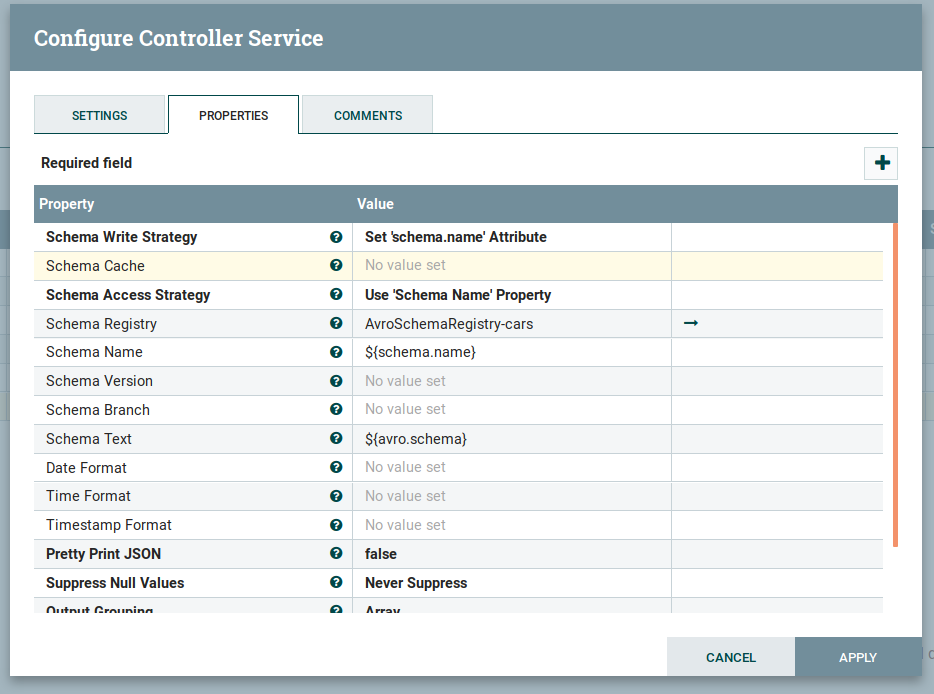Change the Suppress Null Values option
This screenshot has height=694, width=934.
510,583
